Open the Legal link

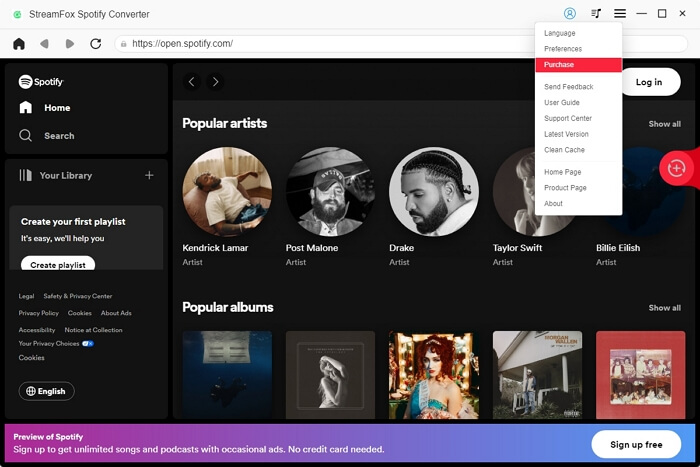26,296
